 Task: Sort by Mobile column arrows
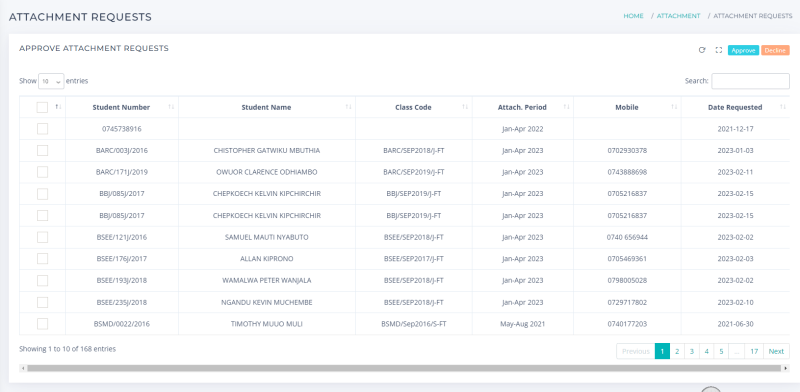[674, 107]
